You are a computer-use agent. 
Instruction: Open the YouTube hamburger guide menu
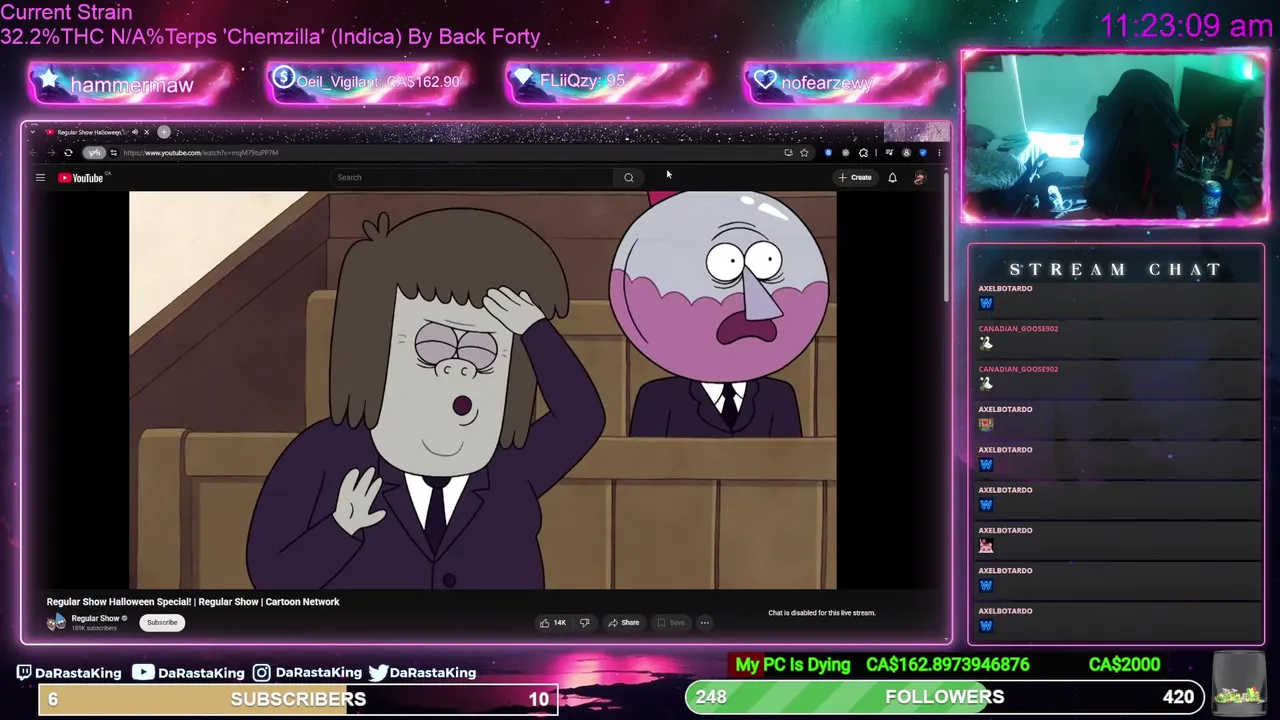point(40,178)
